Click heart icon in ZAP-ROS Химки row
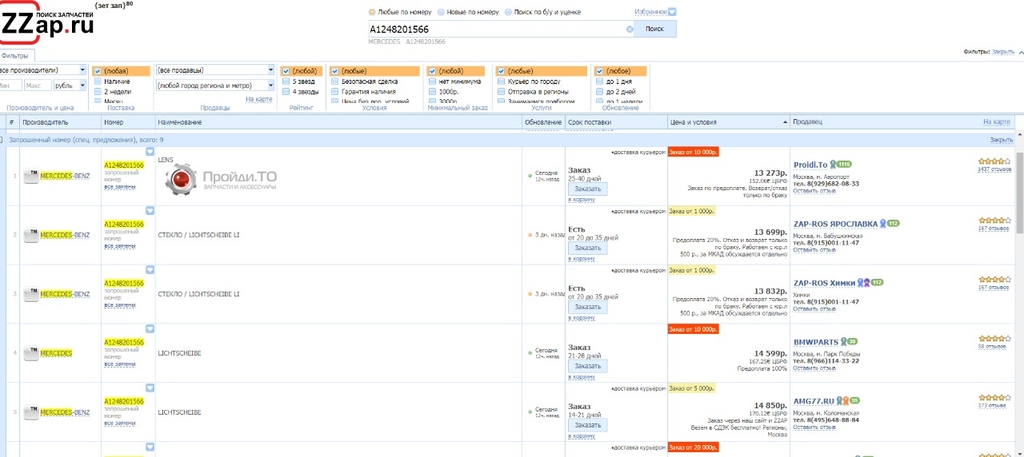 pos(150,270)
